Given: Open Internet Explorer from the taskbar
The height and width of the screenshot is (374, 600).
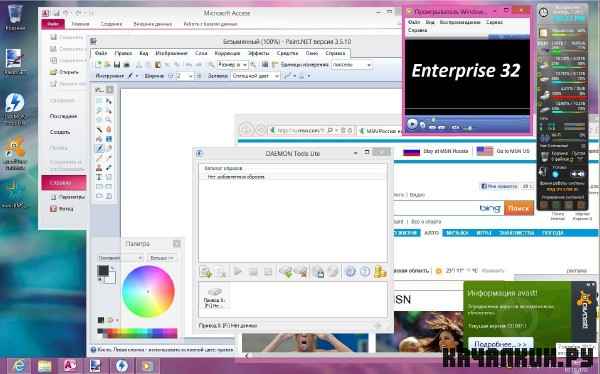Looking at the screenshot, I should point(18,366).
